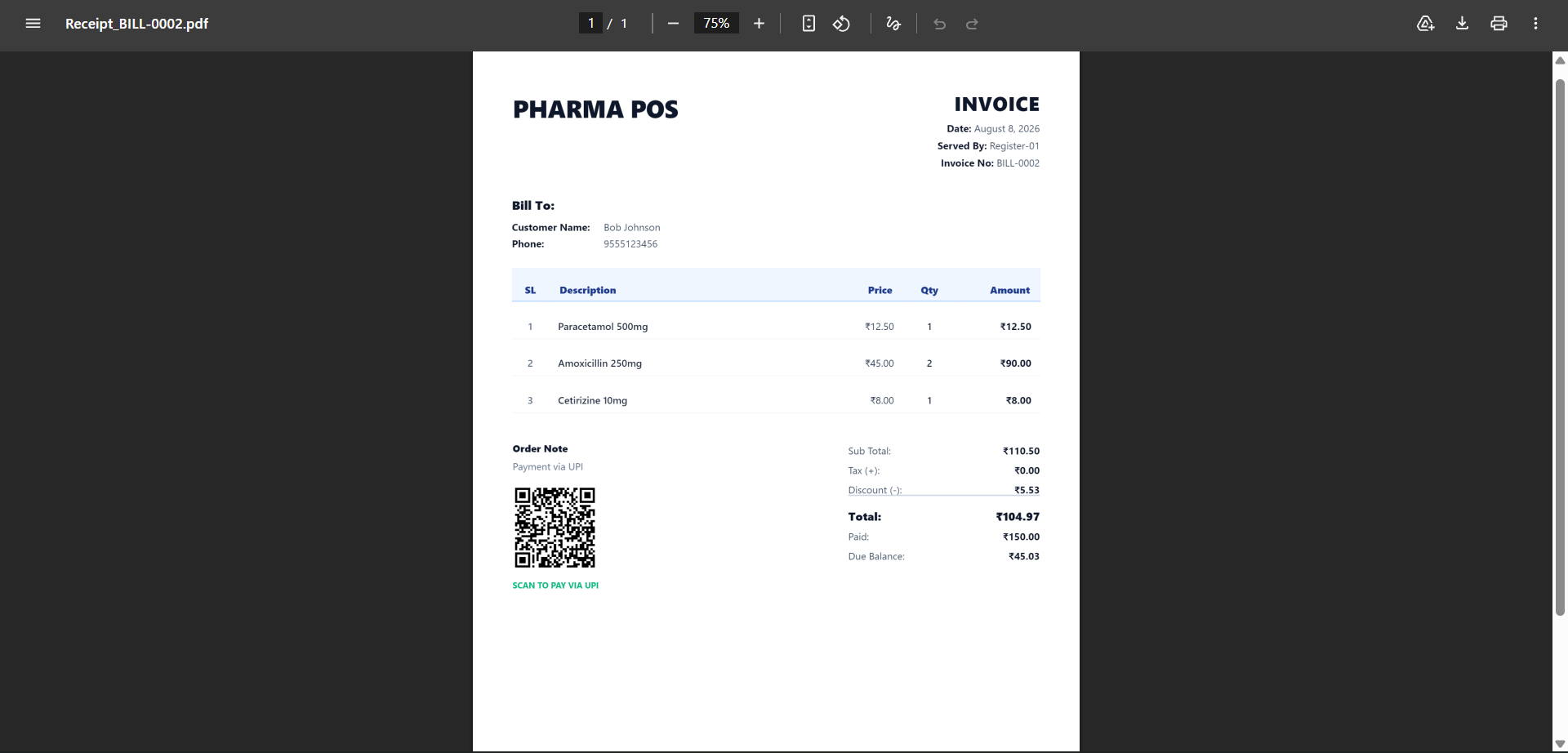Click the scrollbar up arrow
The image size is (1568, 753).
1560,60
